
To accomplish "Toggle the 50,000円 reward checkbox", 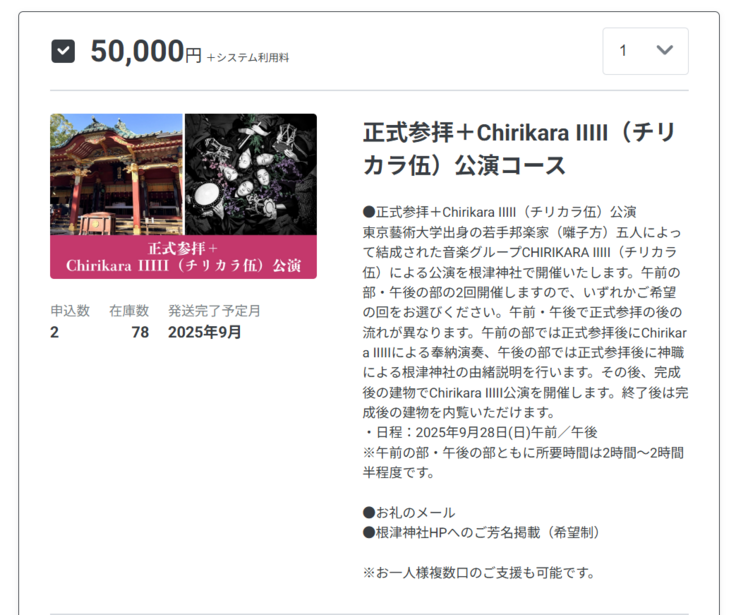I will [63, 51].
